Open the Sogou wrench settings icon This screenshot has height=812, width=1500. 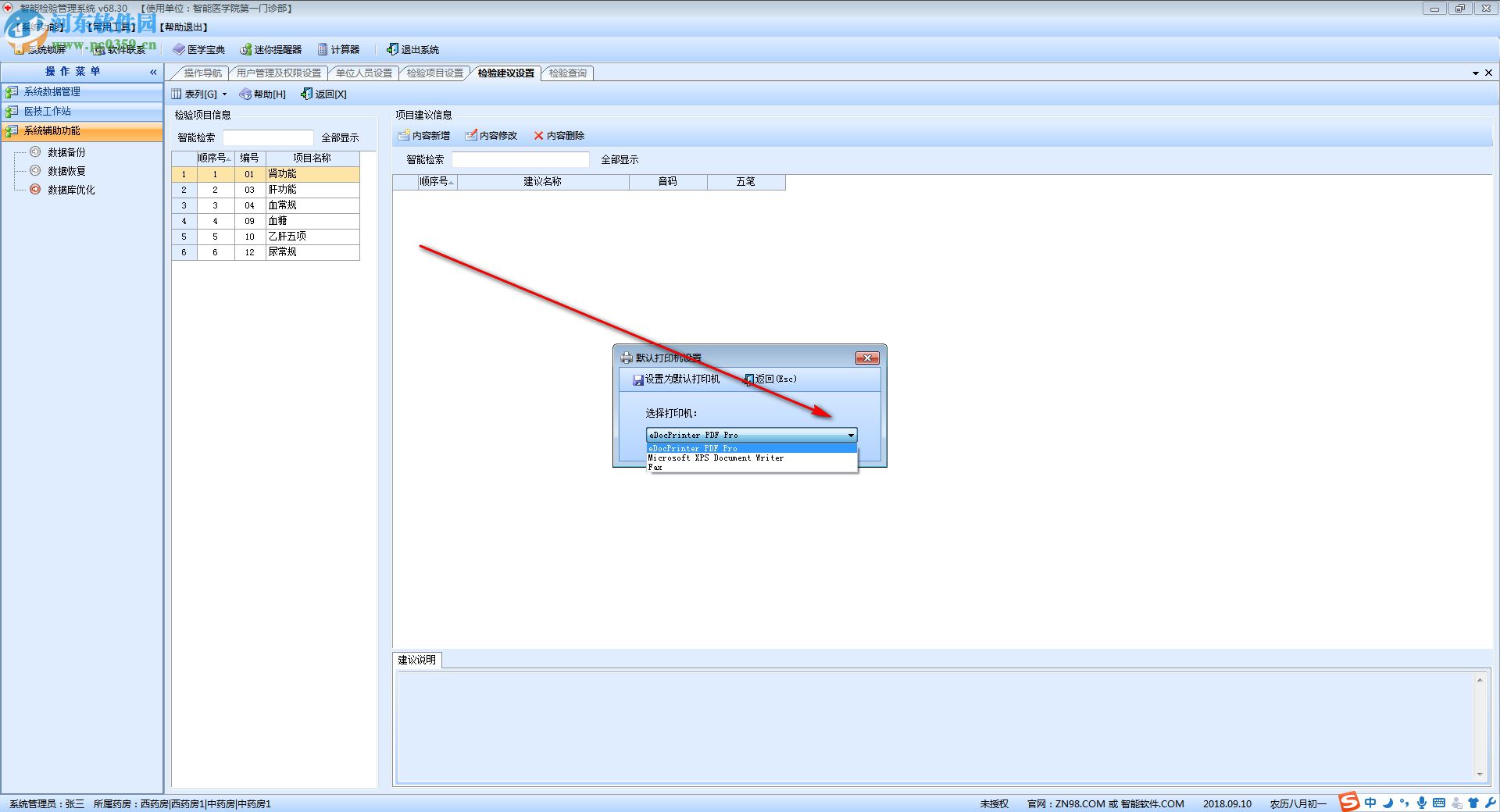[1490, 803]
